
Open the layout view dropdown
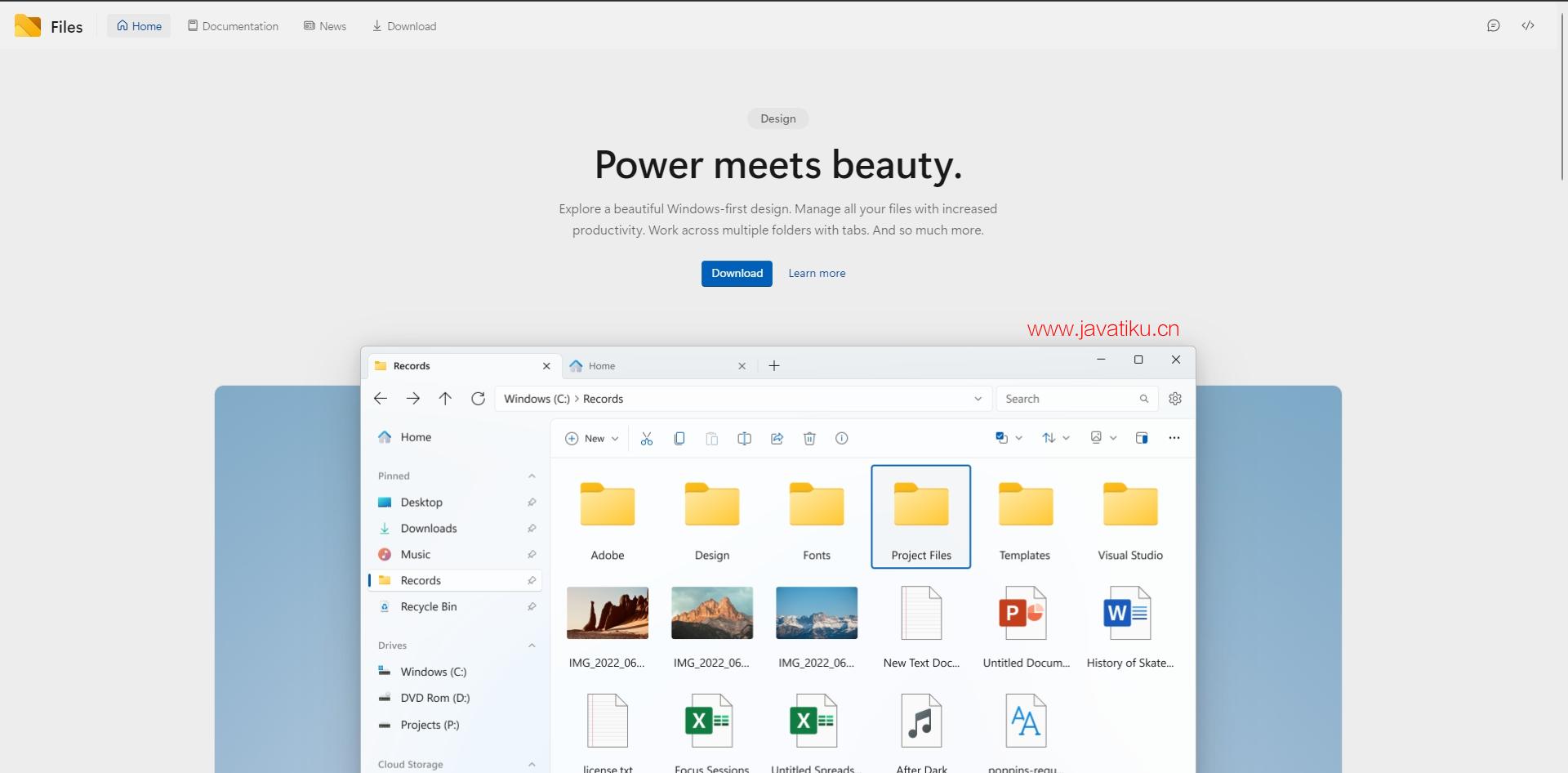(1103, 438)
